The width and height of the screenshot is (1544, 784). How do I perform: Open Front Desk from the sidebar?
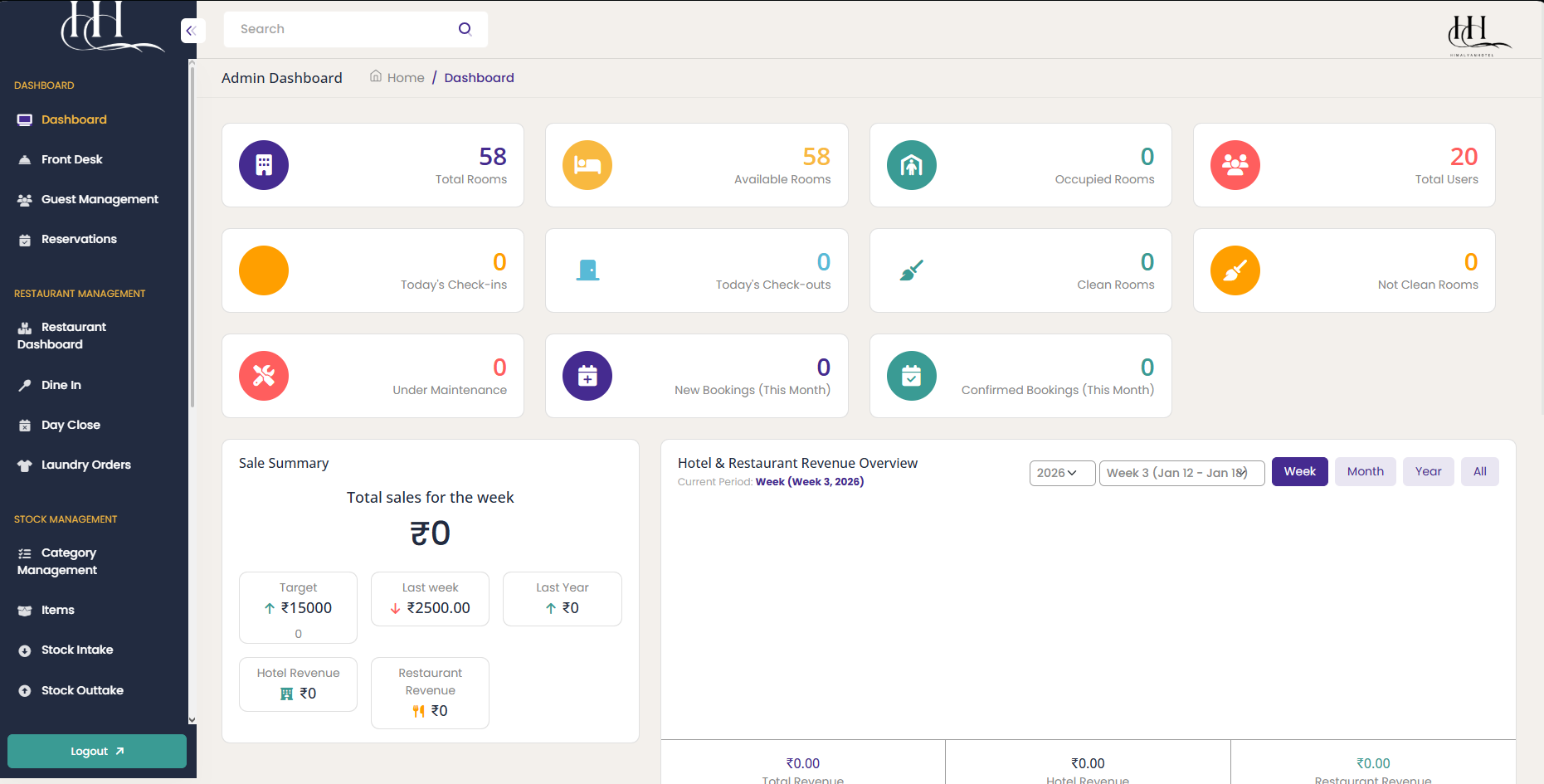72,159
